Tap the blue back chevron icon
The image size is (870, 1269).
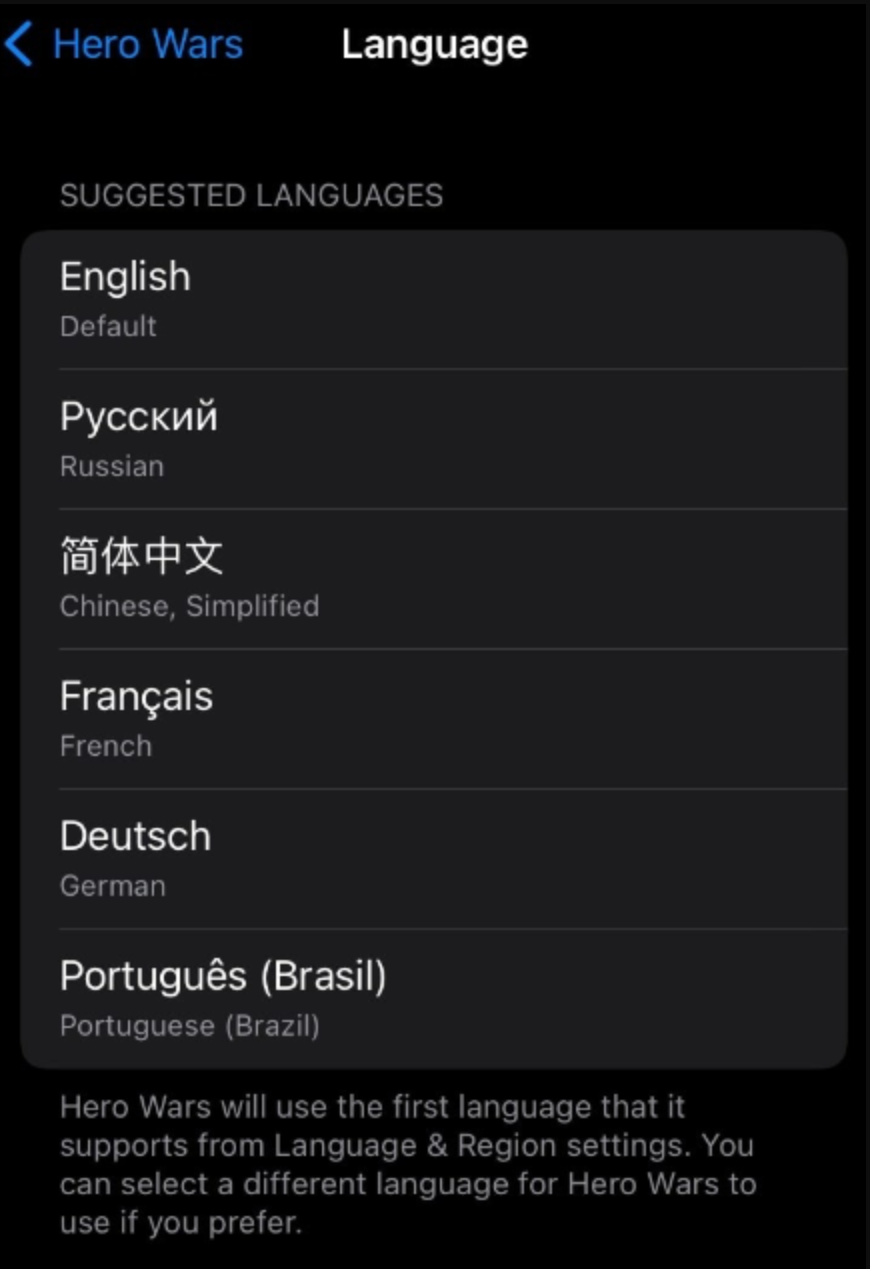point(20,45)
